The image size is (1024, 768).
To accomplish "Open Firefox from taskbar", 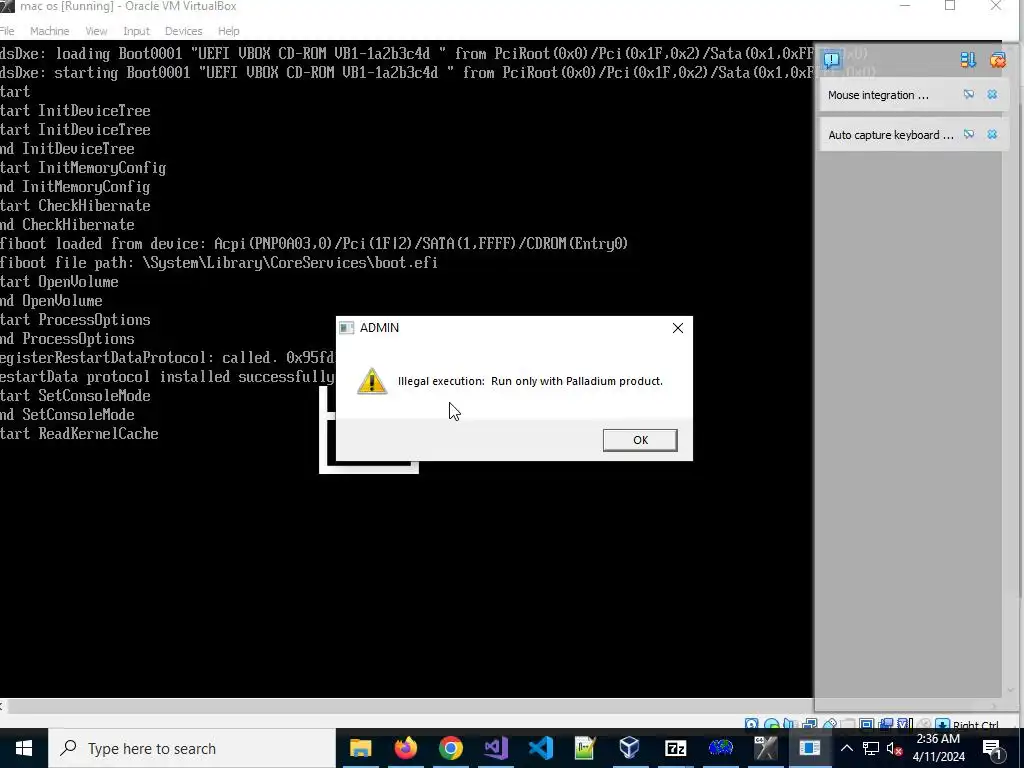I will pyautogui.click(x=406, y=748).
